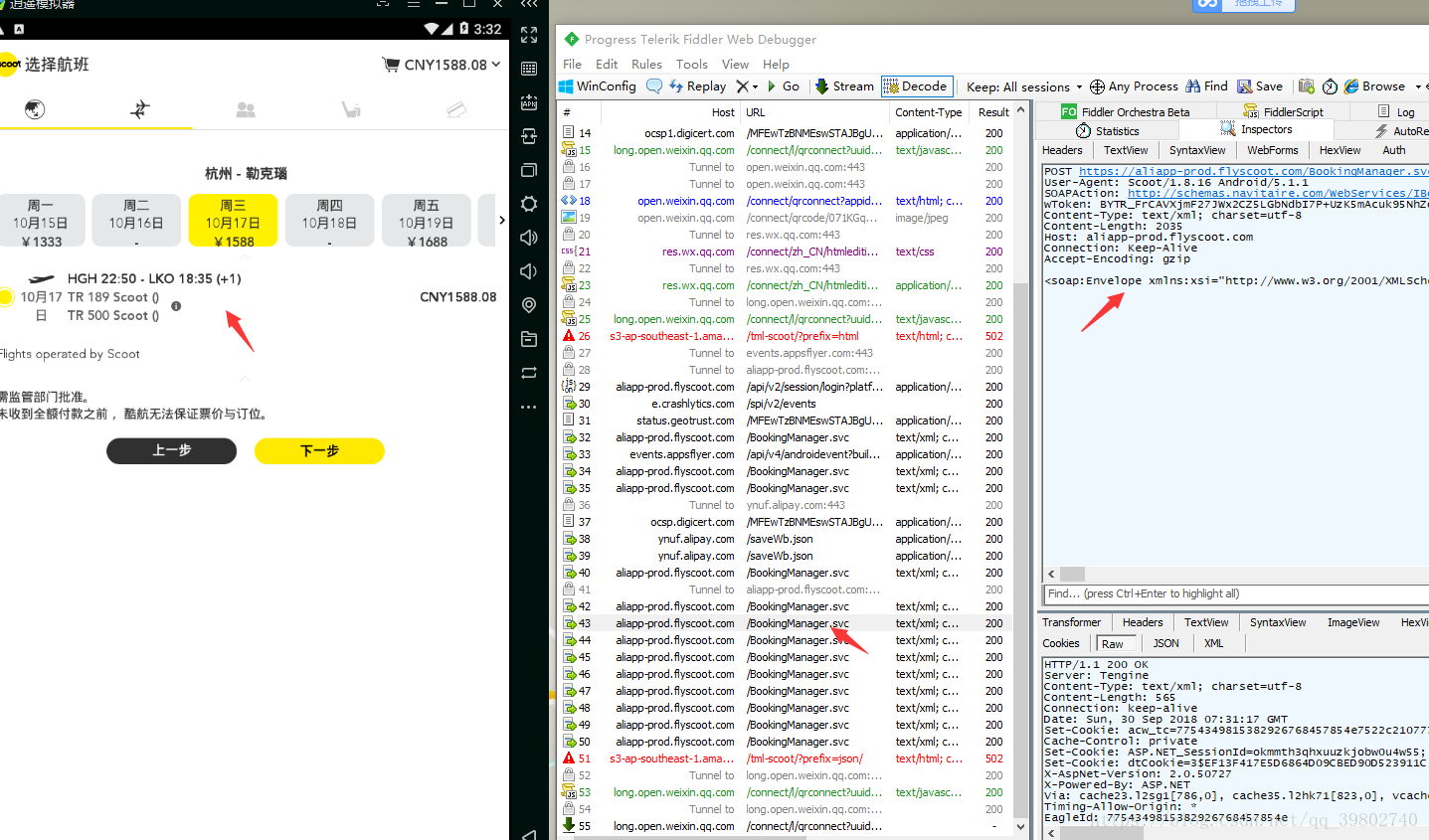The width and height of the screenshot is (1429, 840).
Task: Click the Find text box in request inspector
Action: click(x=1235, y=593)
